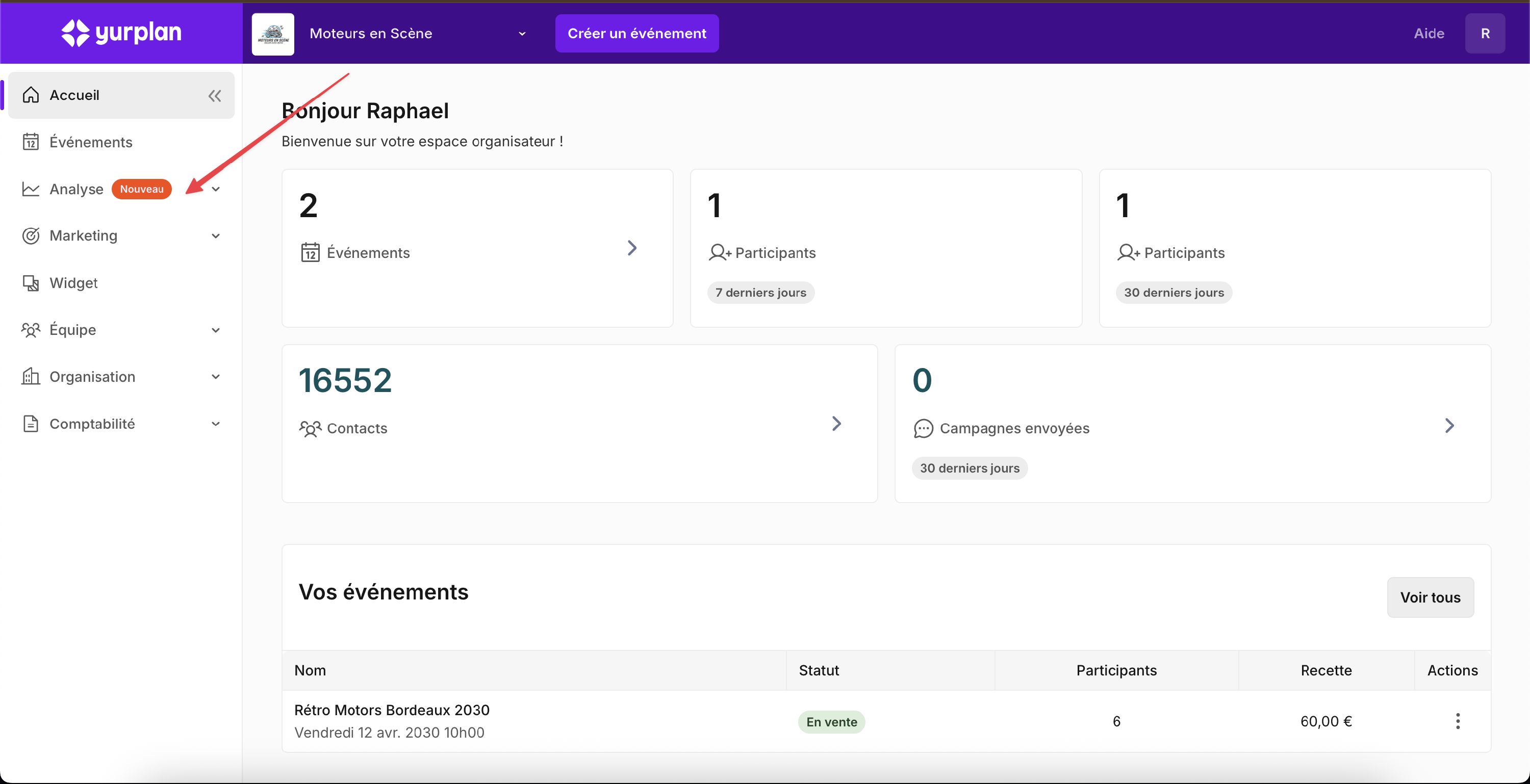
Task: Expand the Comptabilité section
Action: (x=216, y=424)
